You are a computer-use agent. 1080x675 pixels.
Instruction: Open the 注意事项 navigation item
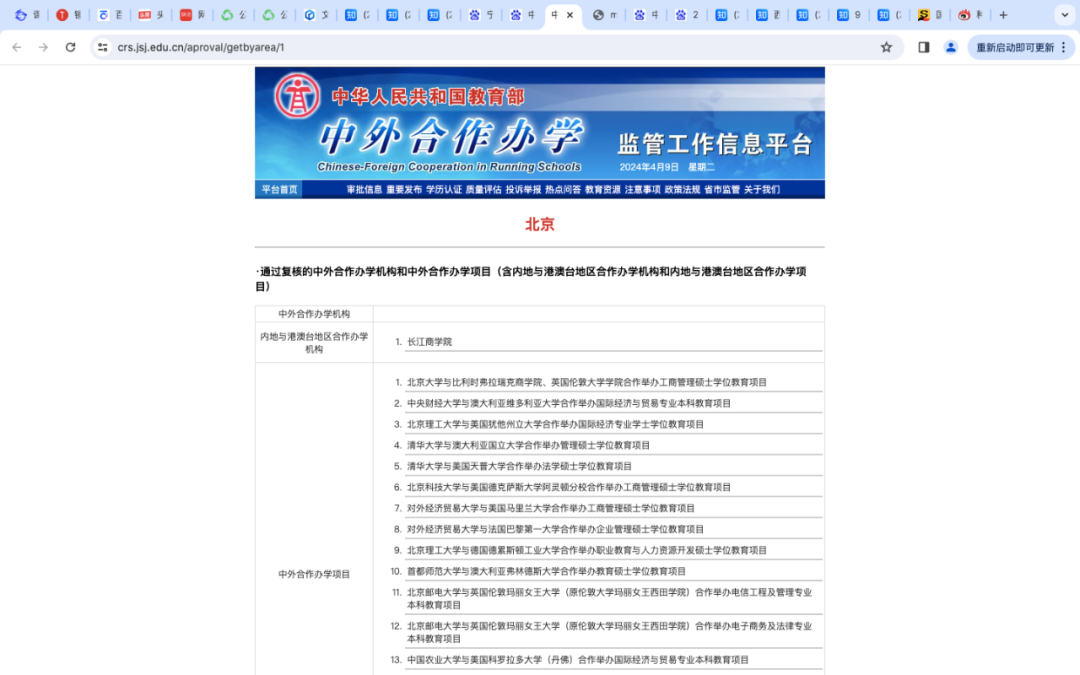643,189
